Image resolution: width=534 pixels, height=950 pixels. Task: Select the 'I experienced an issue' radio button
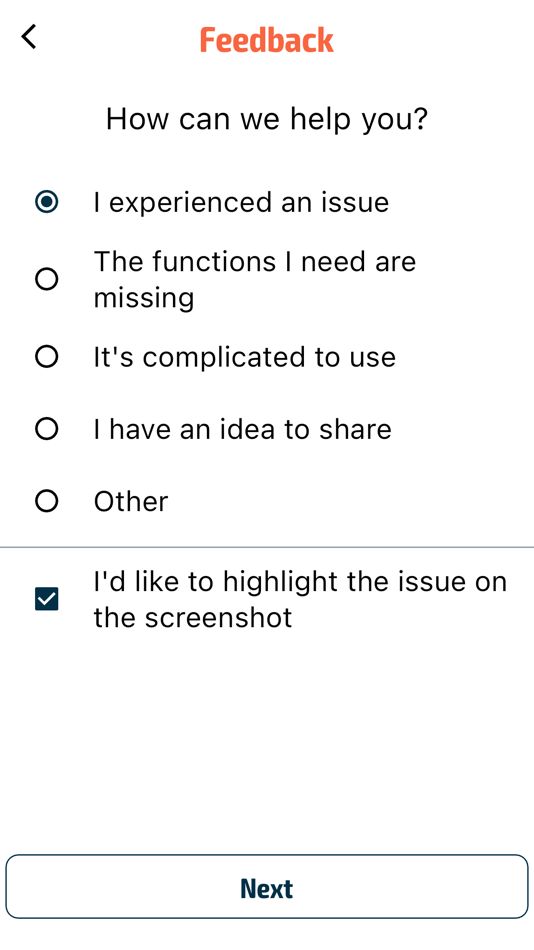click(47, 202)
